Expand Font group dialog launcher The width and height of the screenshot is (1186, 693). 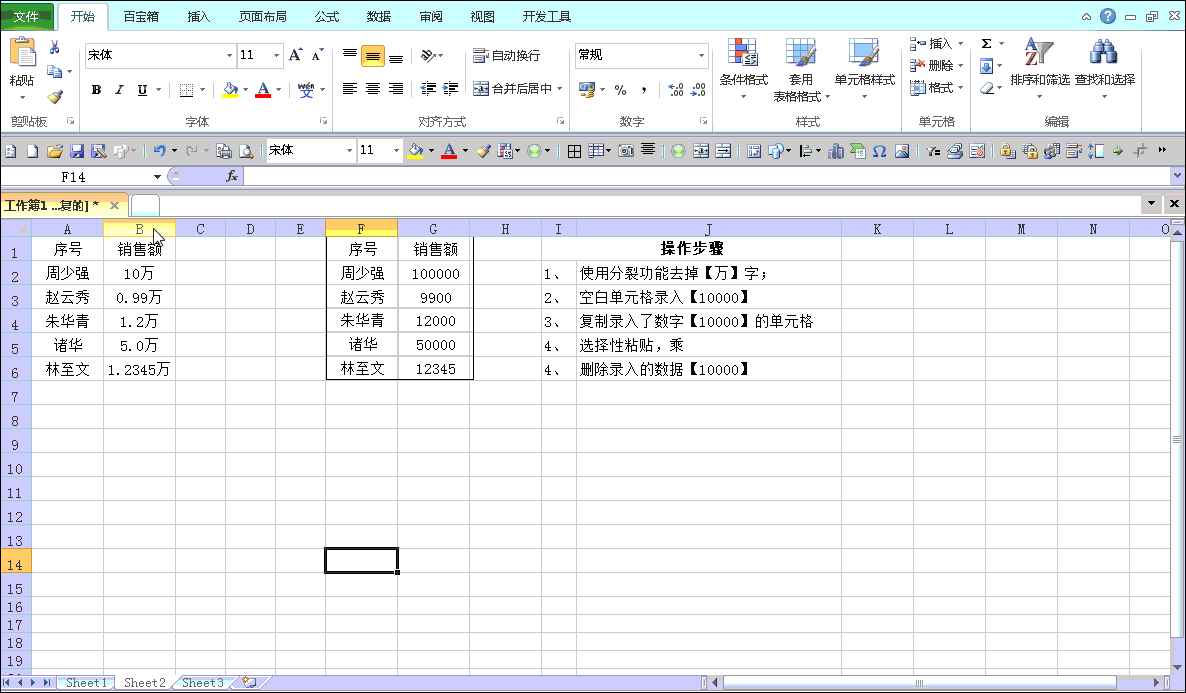(323, 121)
